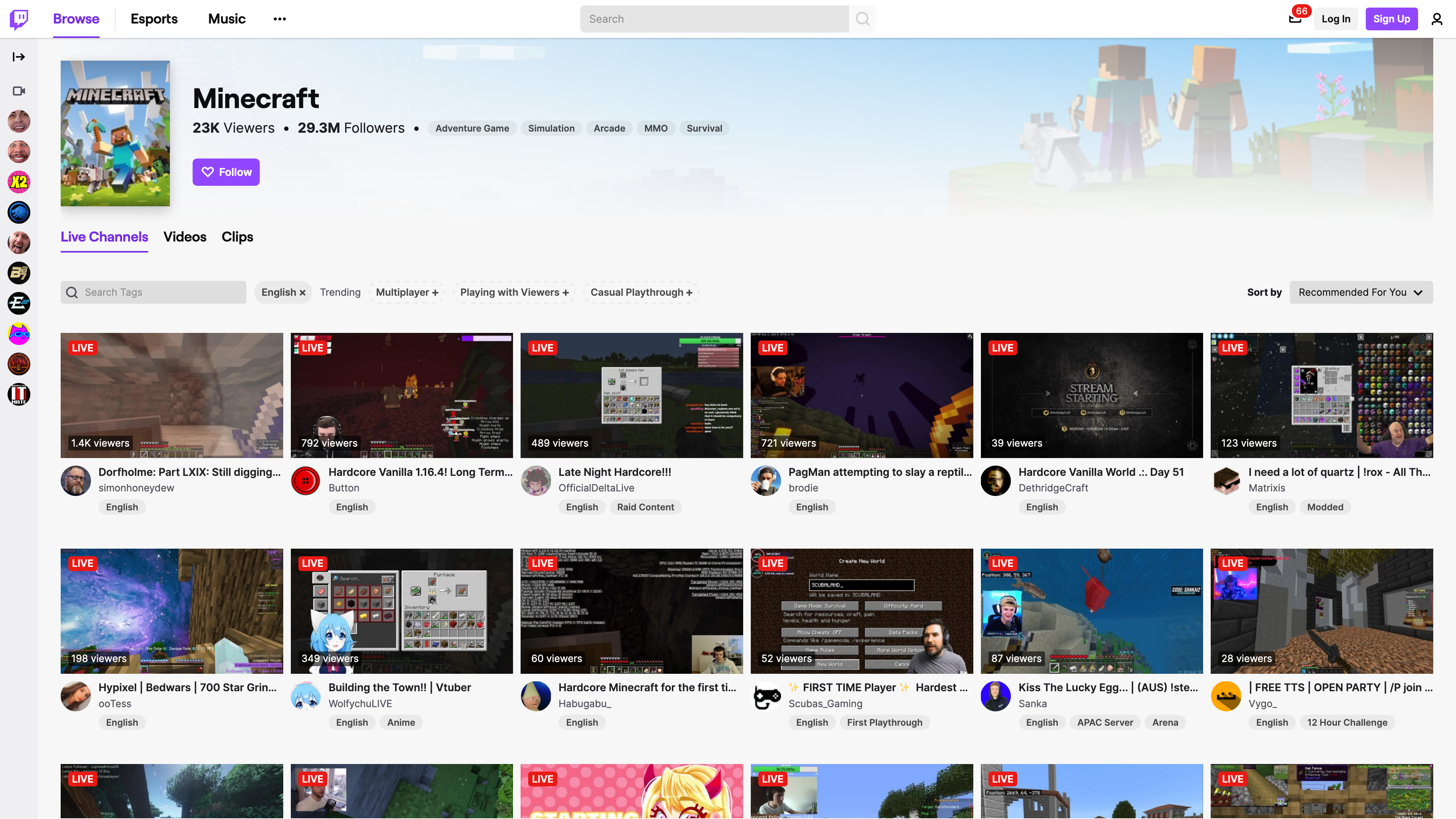The height and width of the screenshot is (819, 1456).
Task: Add the Playing with Viewers tag filter
Action: click(514, 292)
